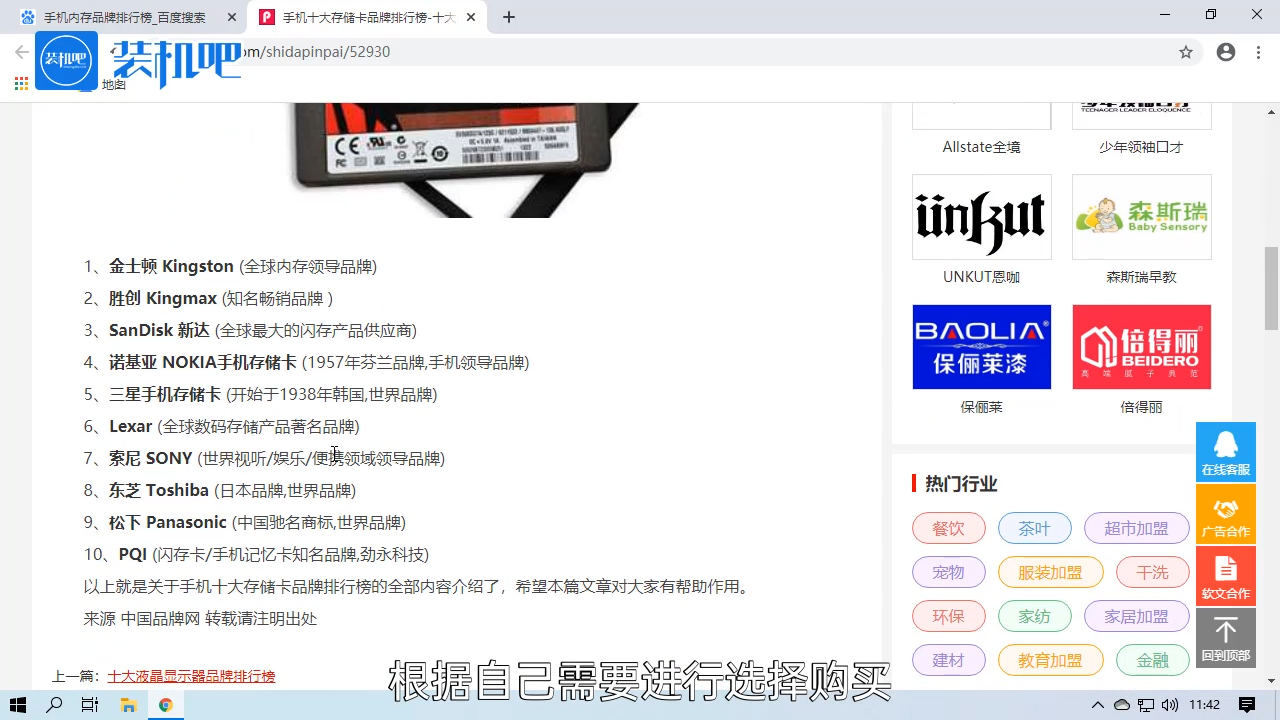Open the browser profile avatar icon

[x=1226, y=52]
